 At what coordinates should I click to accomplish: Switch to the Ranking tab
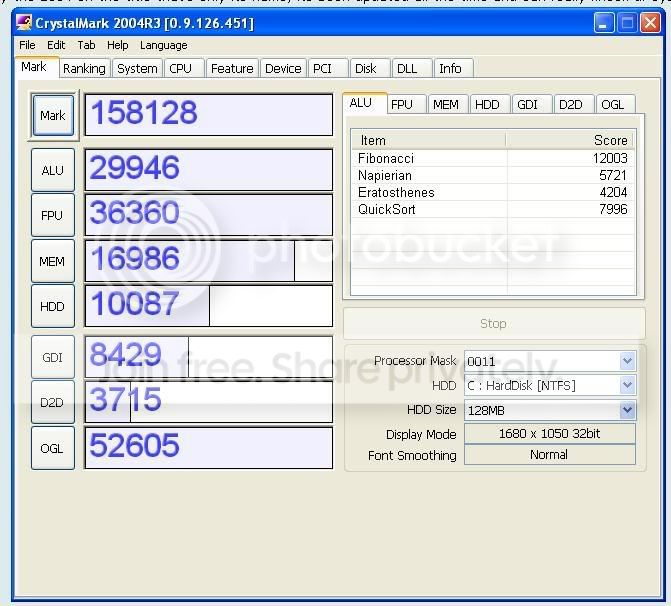click(84, 68)
